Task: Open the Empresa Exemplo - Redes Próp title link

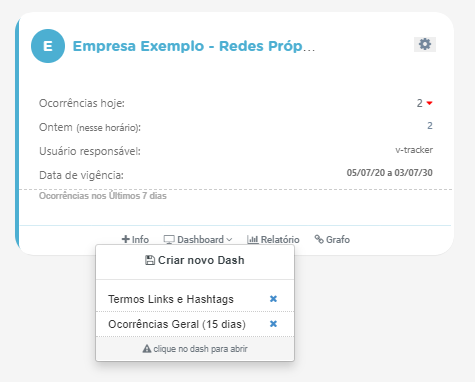Action: (x=194, y=46)
